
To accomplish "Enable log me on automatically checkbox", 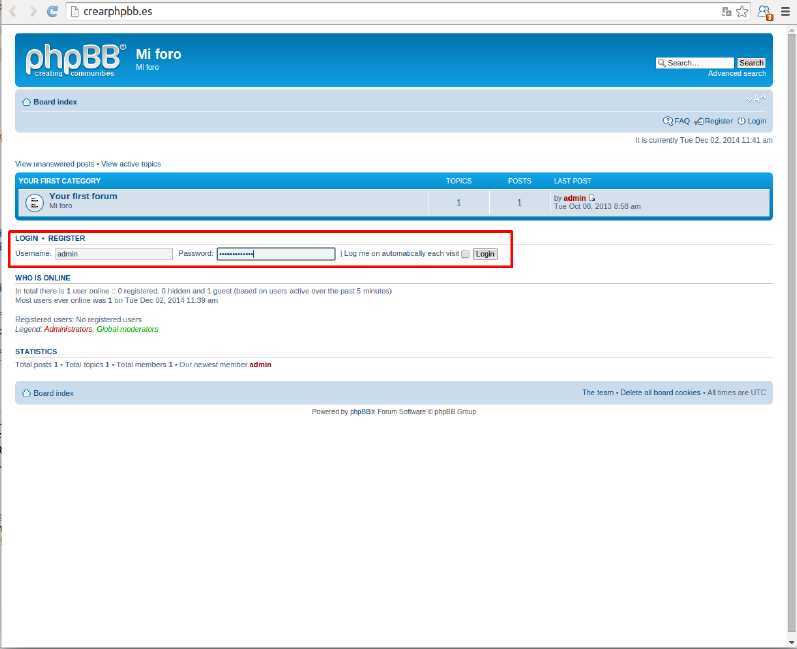I will tap(465, 254).
